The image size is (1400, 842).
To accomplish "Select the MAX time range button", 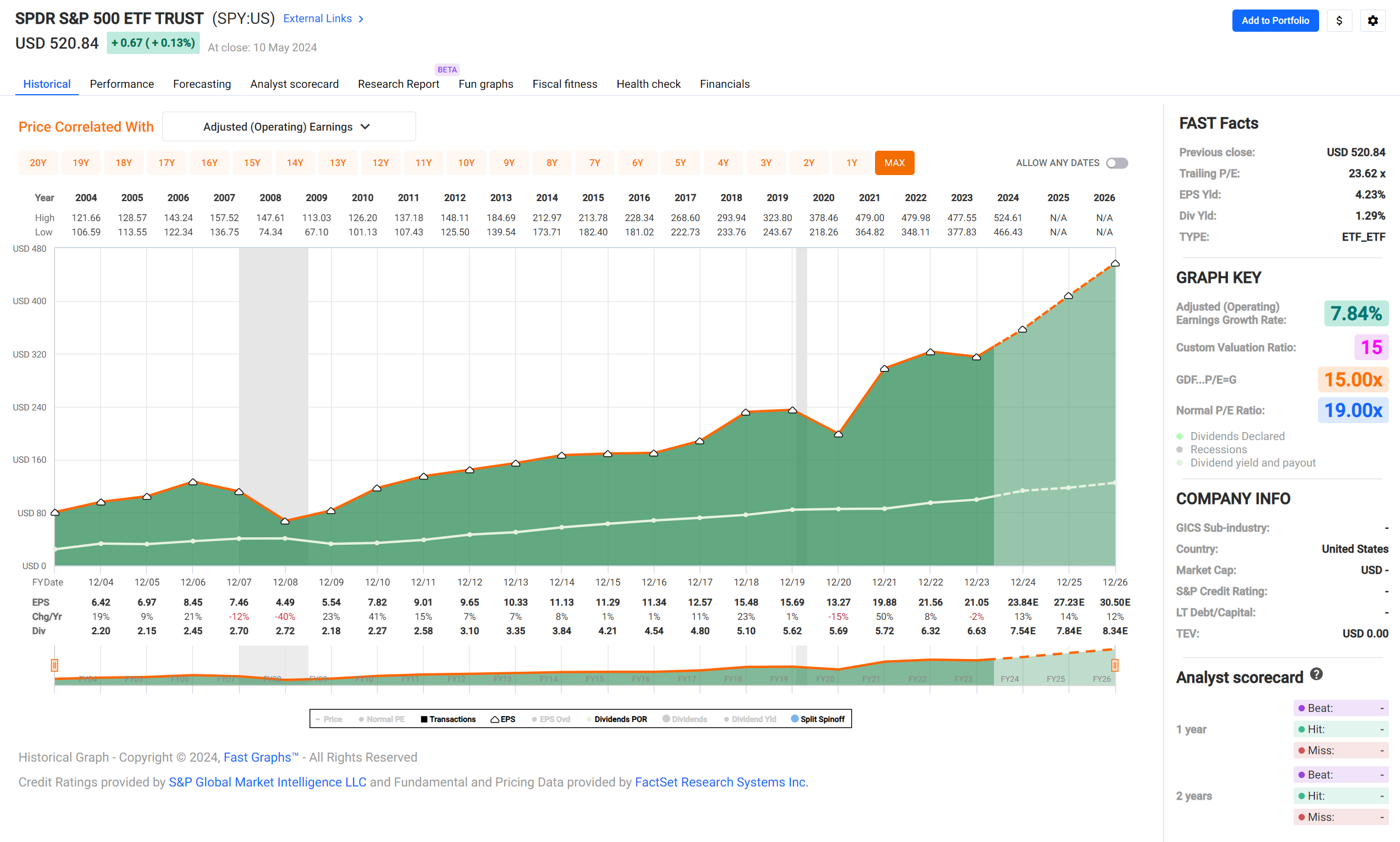I will 894,163.
